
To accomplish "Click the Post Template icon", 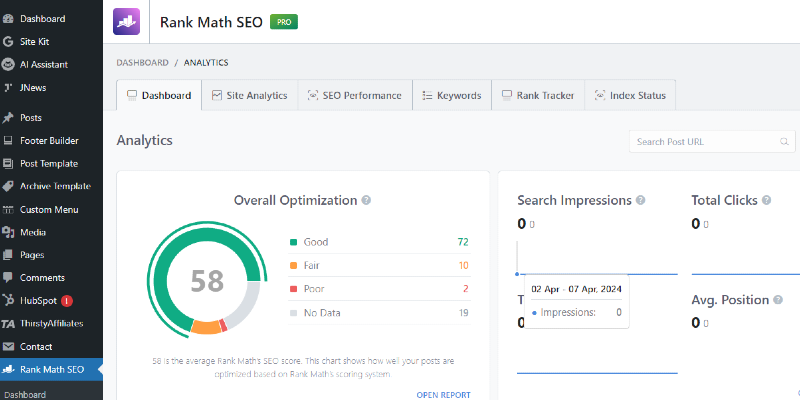I will pos(8,164).
